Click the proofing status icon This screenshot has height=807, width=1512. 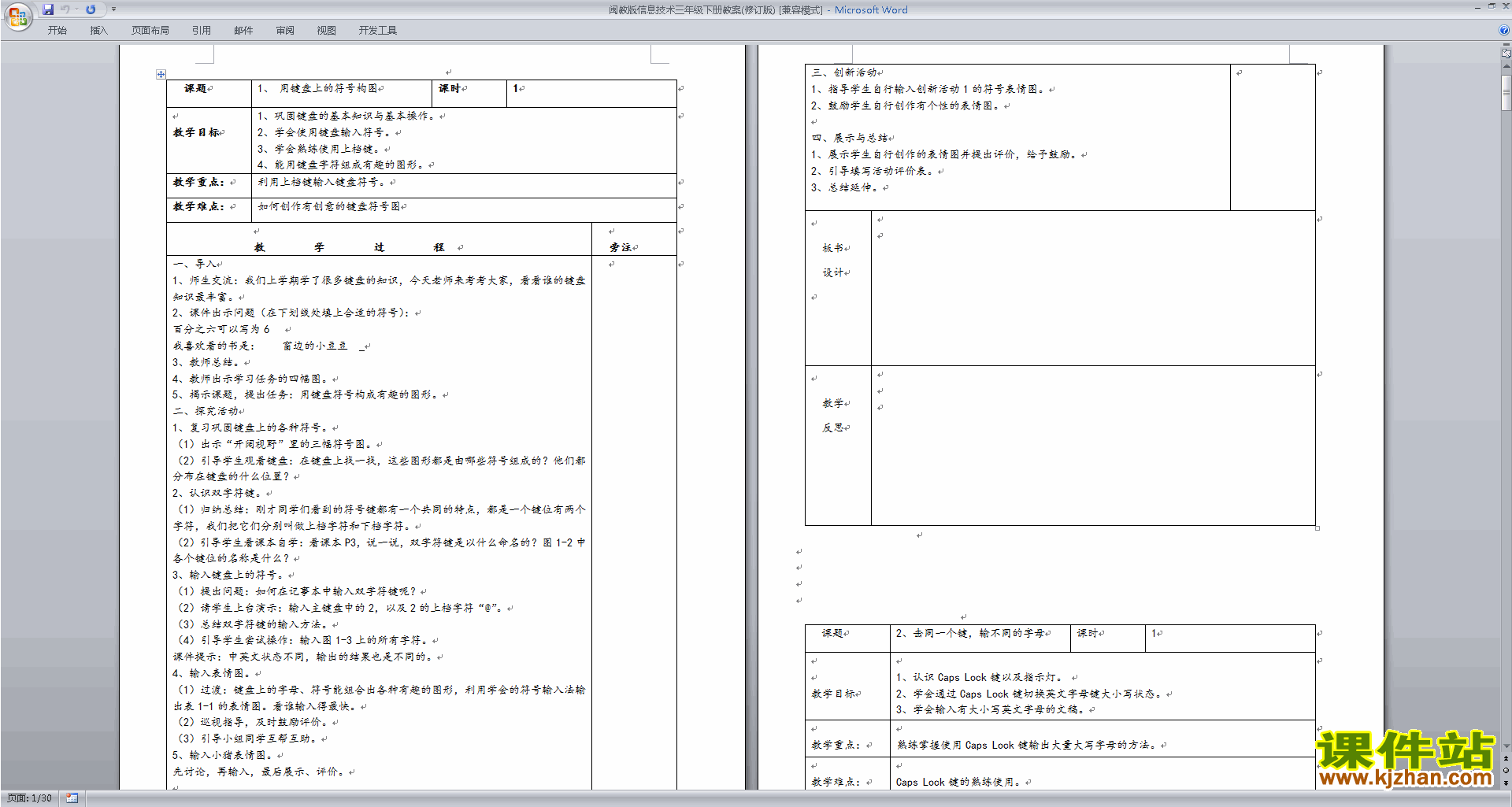coord(72,798)
